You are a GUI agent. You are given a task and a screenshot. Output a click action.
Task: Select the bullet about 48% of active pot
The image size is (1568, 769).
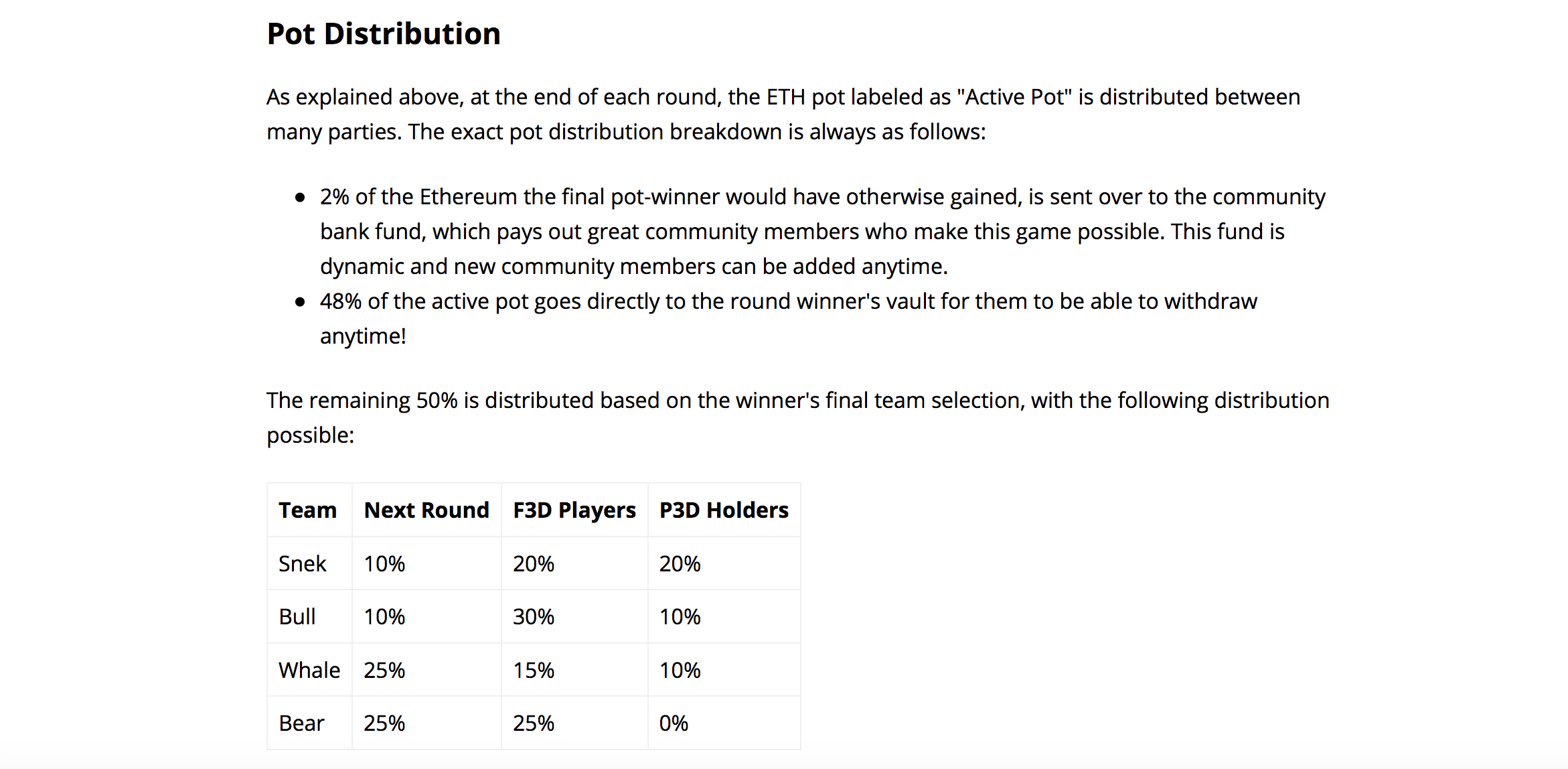coord(788,318)
